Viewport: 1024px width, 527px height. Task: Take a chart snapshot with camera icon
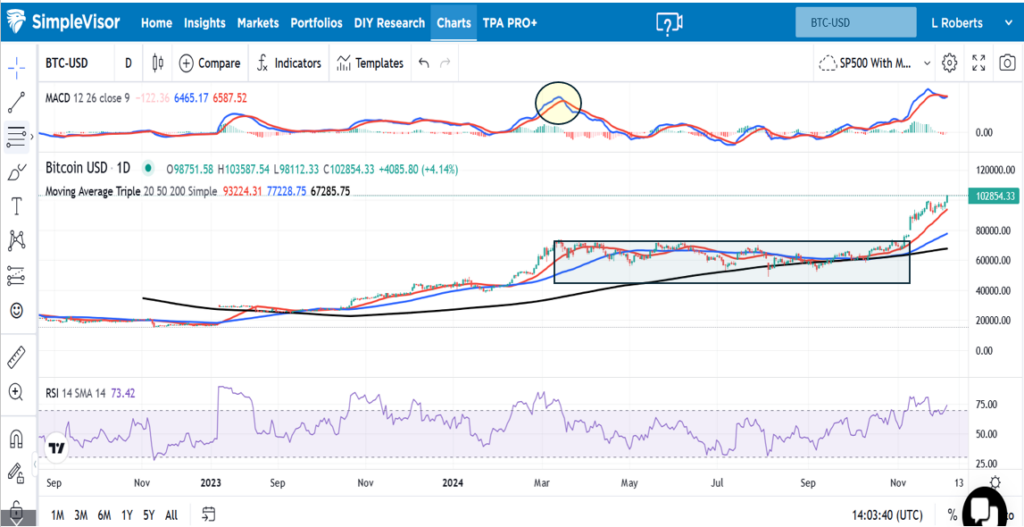pos(1006,63)
